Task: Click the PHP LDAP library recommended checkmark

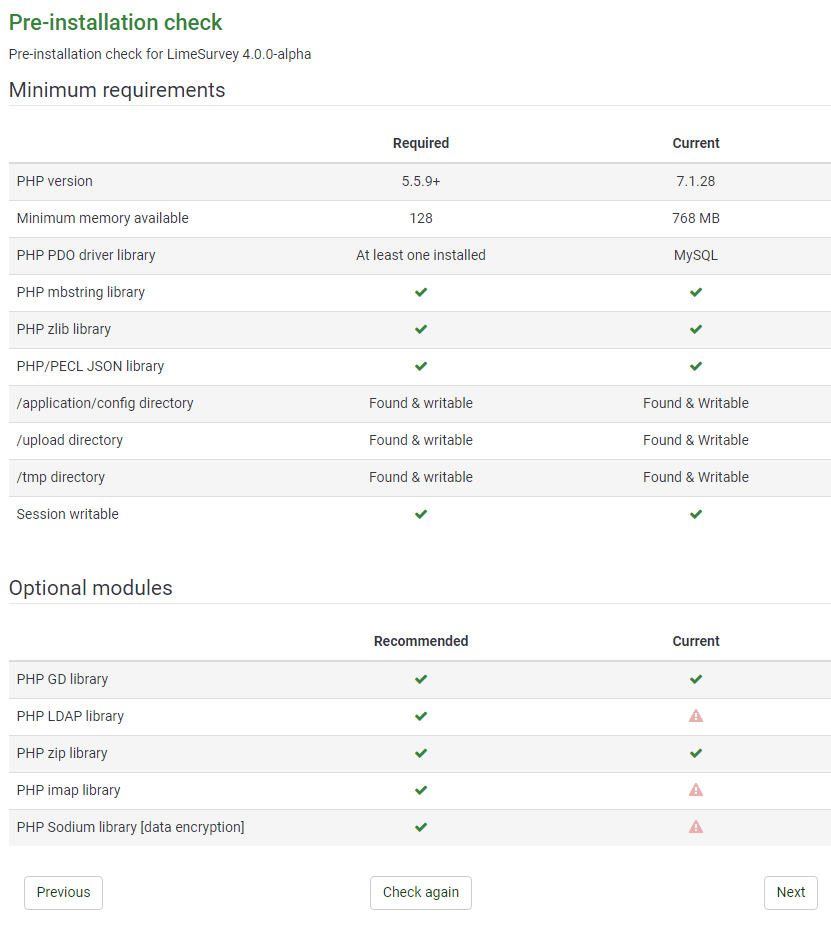Action: pos(421,716)
